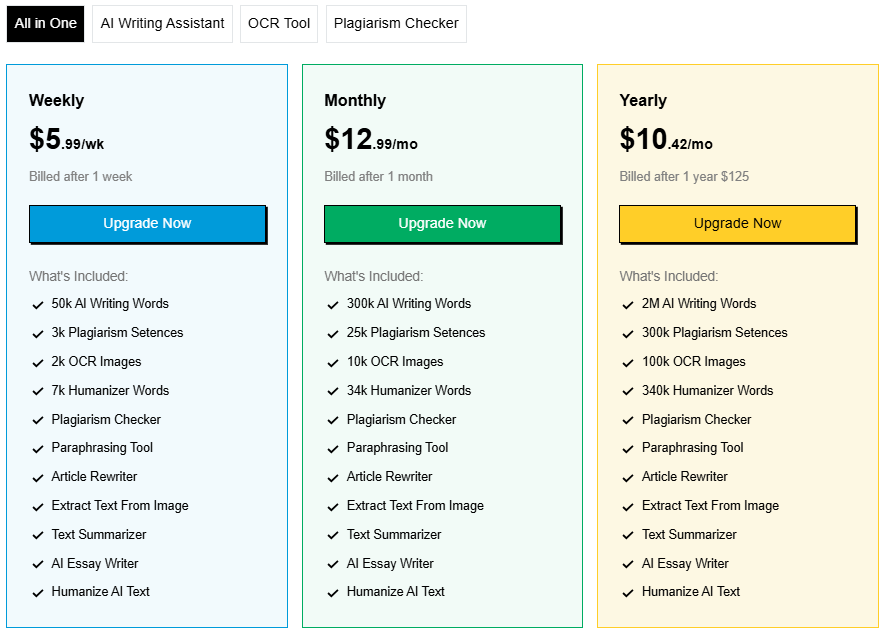Click the Yearly plan $10.42/mo price

[665, 140]
